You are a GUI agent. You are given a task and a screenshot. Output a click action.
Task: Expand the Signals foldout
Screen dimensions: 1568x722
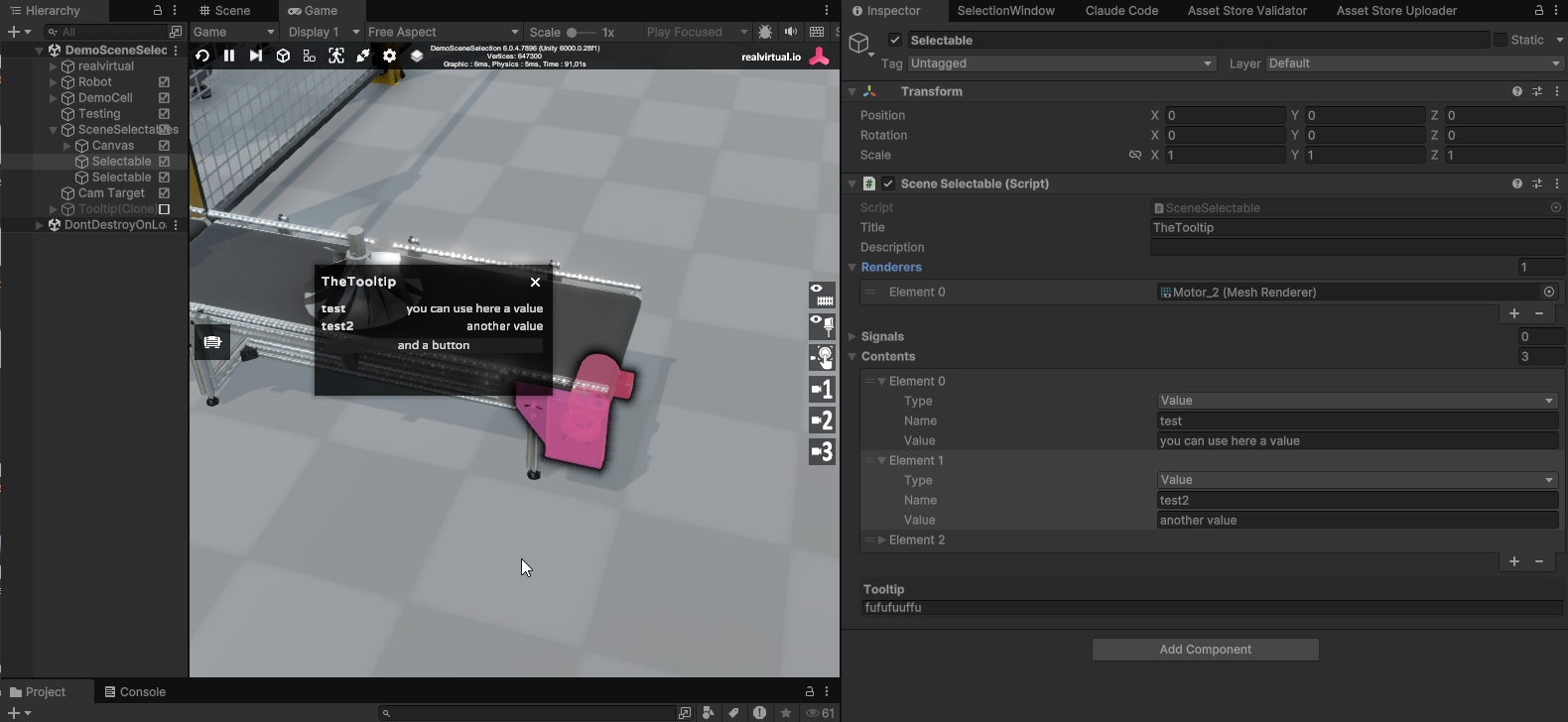click(852, 337)
